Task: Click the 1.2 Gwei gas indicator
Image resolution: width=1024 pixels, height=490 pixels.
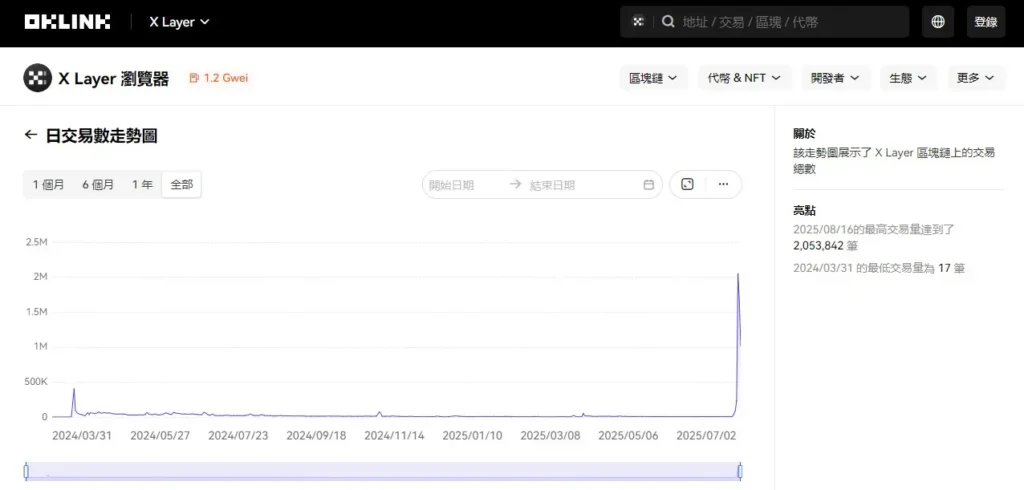Action: point(219,78)
